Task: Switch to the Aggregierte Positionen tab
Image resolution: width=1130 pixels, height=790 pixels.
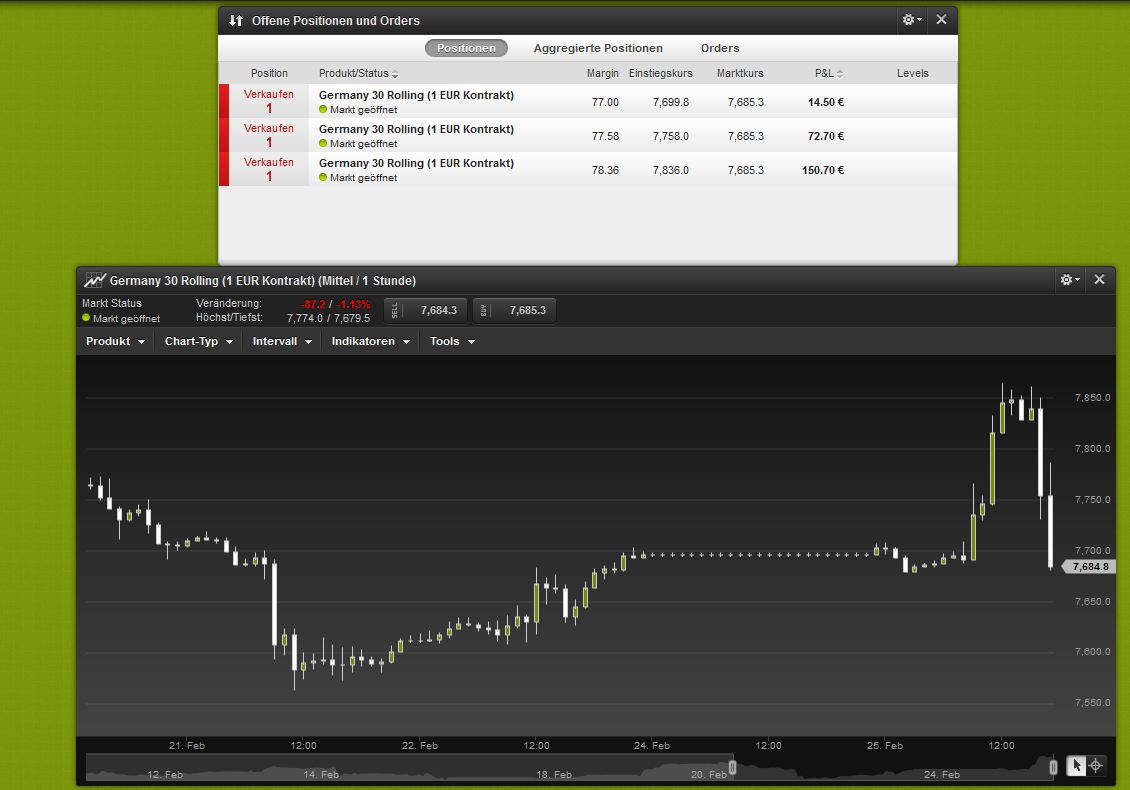Action: (598, 48)
